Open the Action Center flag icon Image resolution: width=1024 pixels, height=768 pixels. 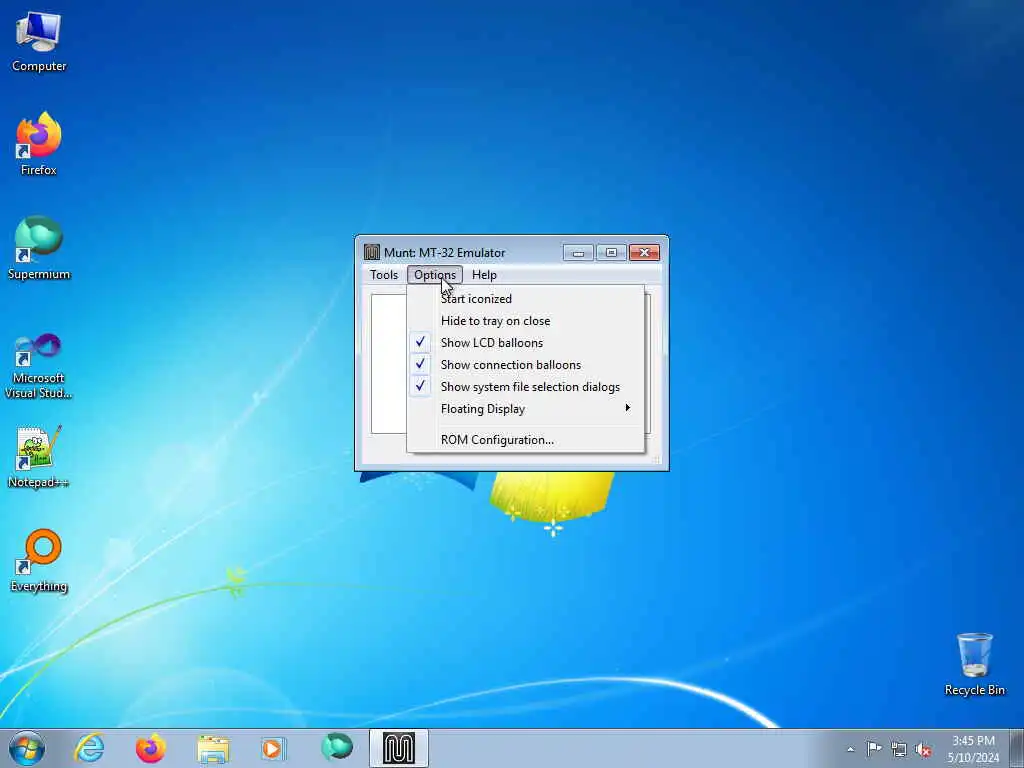point(874,749)
